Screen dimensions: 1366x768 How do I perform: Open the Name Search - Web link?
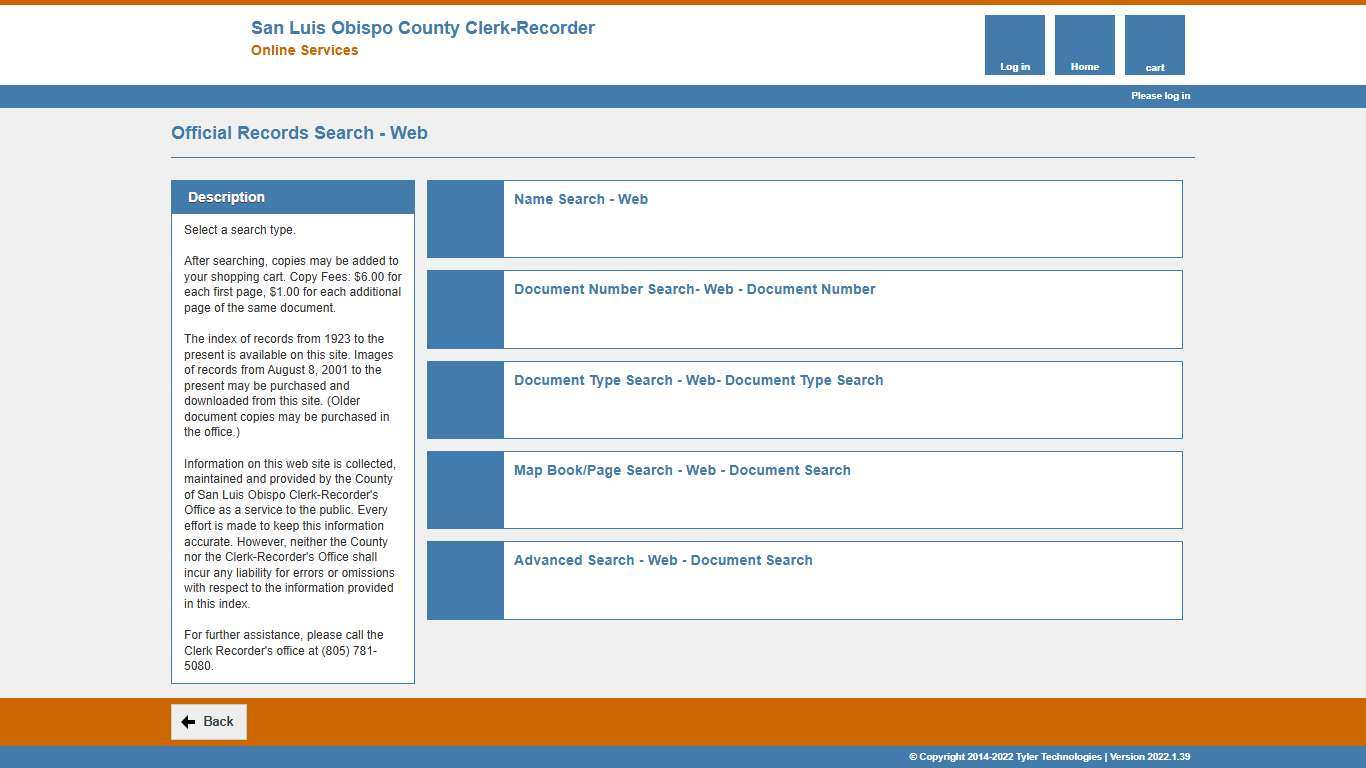click(x=580, y=199)
